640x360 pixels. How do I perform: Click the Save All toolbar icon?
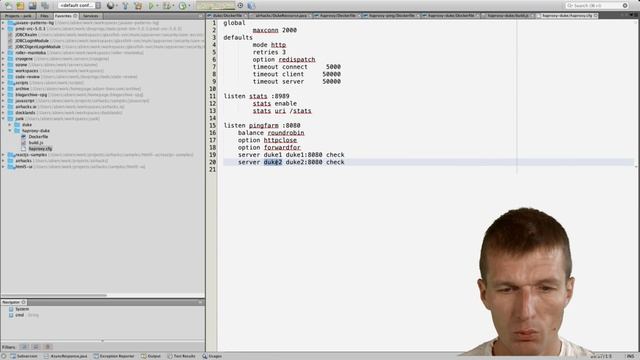45,6
